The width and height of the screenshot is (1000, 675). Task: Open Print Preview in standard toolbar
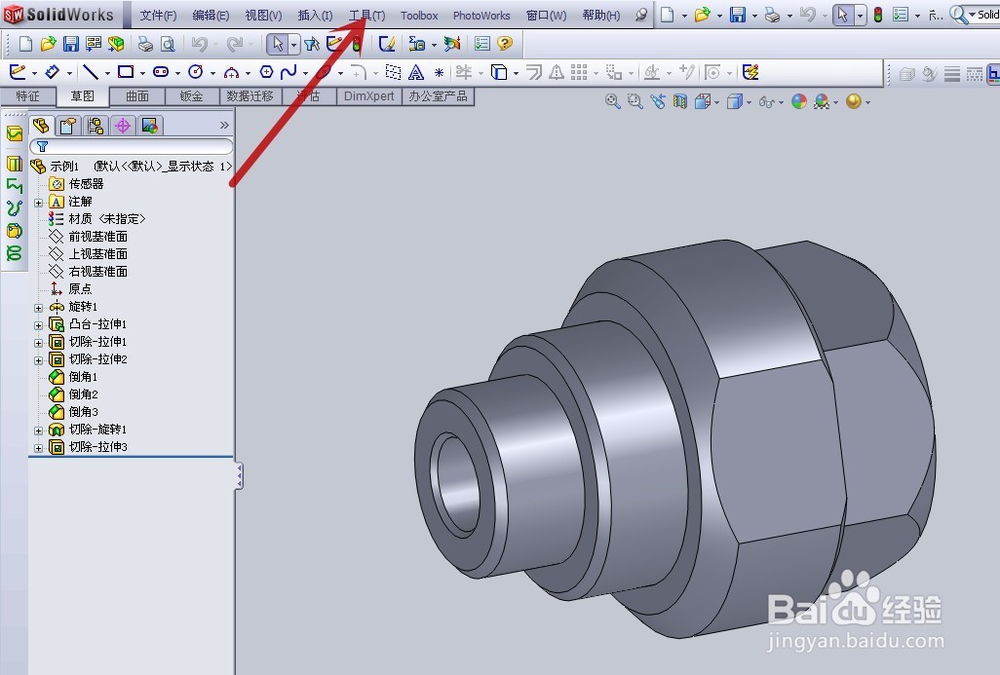point(168,43)
